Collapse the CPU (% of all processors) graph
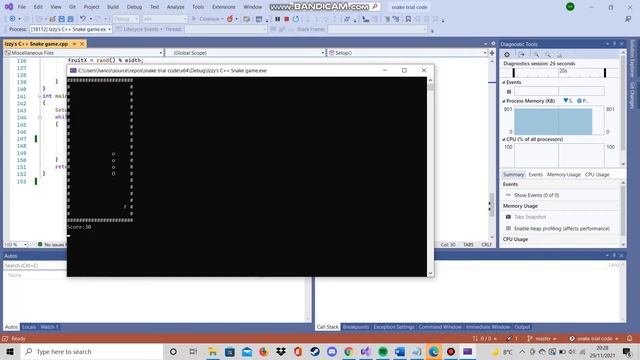 [504, 139]
